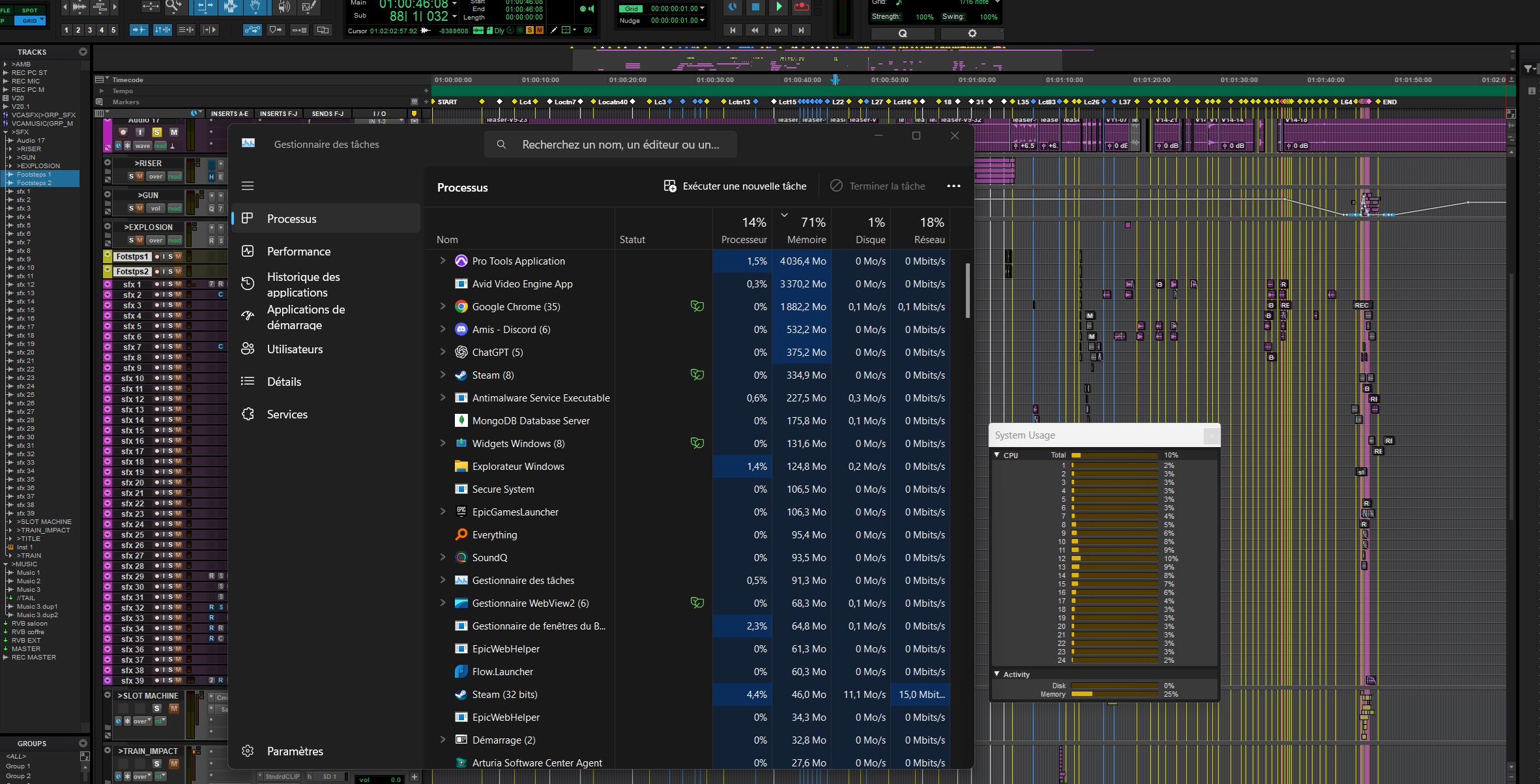Expand Google Chrome (35) process group
1540x784 pixels.
click(x=443, y=306)
